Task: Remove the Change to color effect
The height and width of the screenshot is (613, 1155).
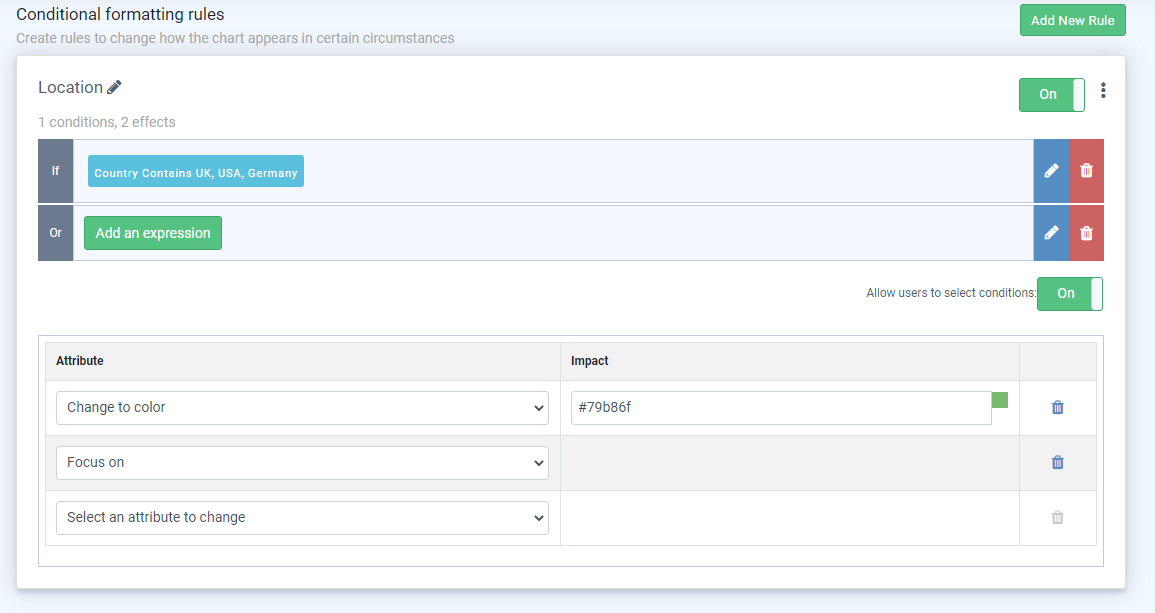Action: click(x=1057, y=408)
